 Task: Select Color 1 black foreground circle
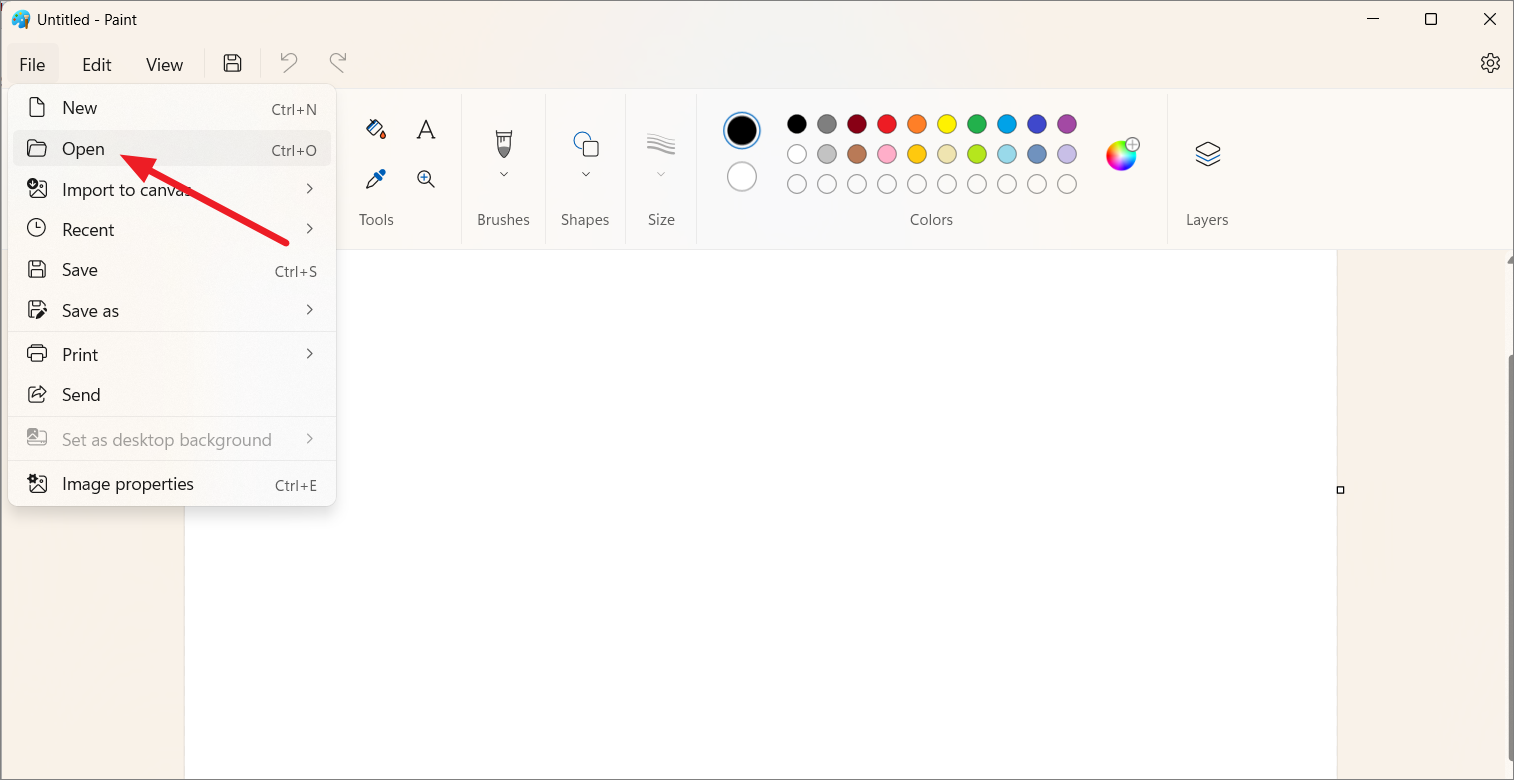tap(742, 130)
